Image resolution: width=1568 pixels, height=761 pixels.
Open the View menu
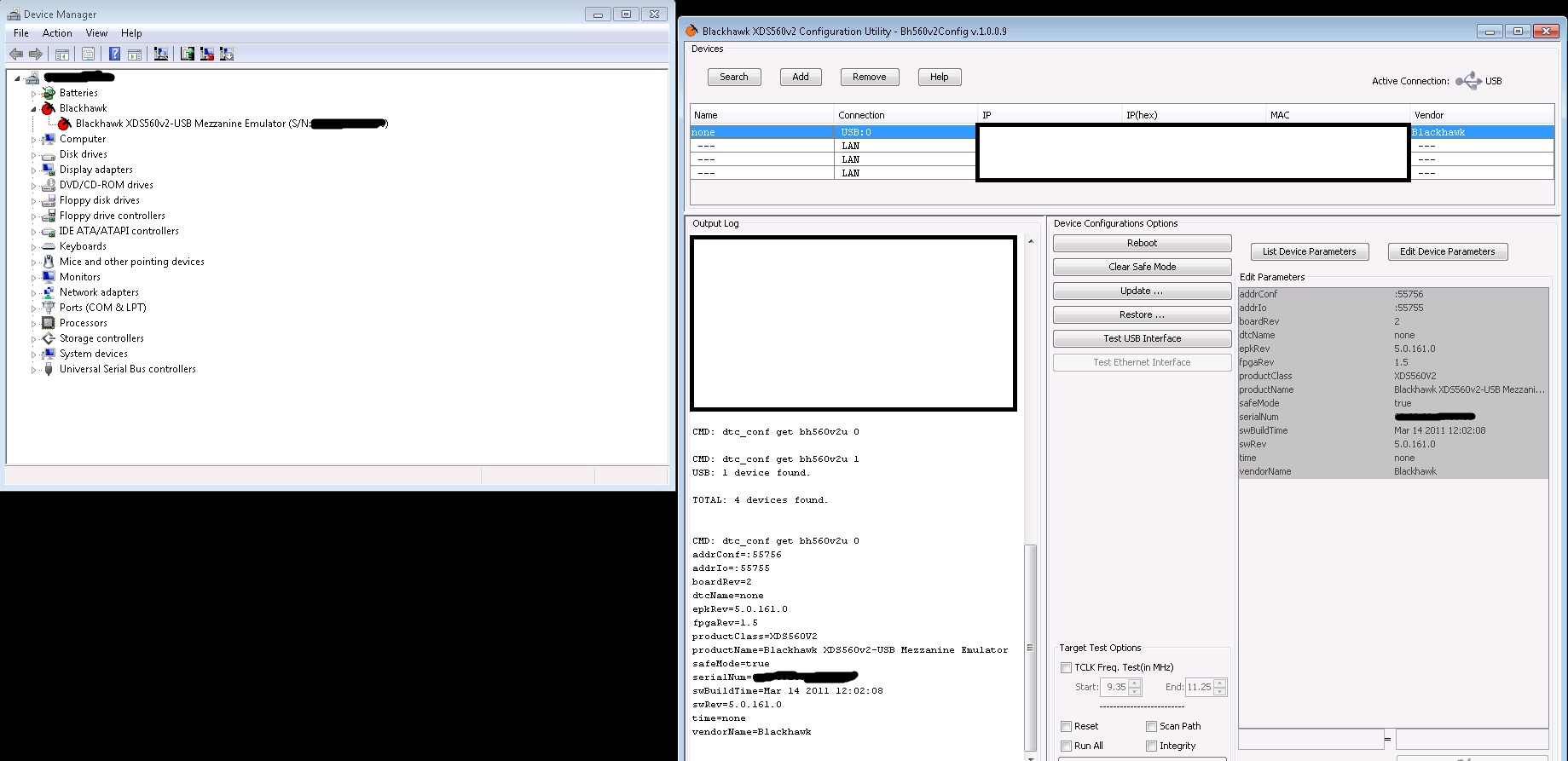pyautogui.click(x=96, y=33)
